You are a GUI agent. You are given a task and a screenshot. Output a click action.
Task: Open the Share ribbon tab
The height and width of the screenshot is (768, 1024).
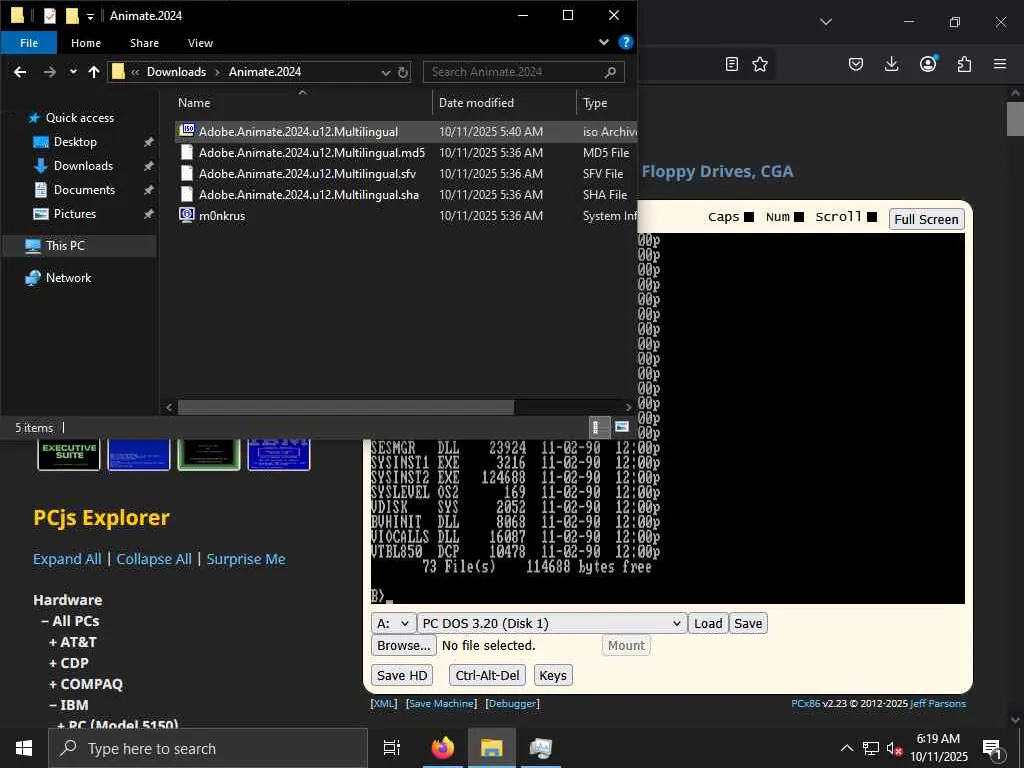pyautogui.click(x=144, y=43)
